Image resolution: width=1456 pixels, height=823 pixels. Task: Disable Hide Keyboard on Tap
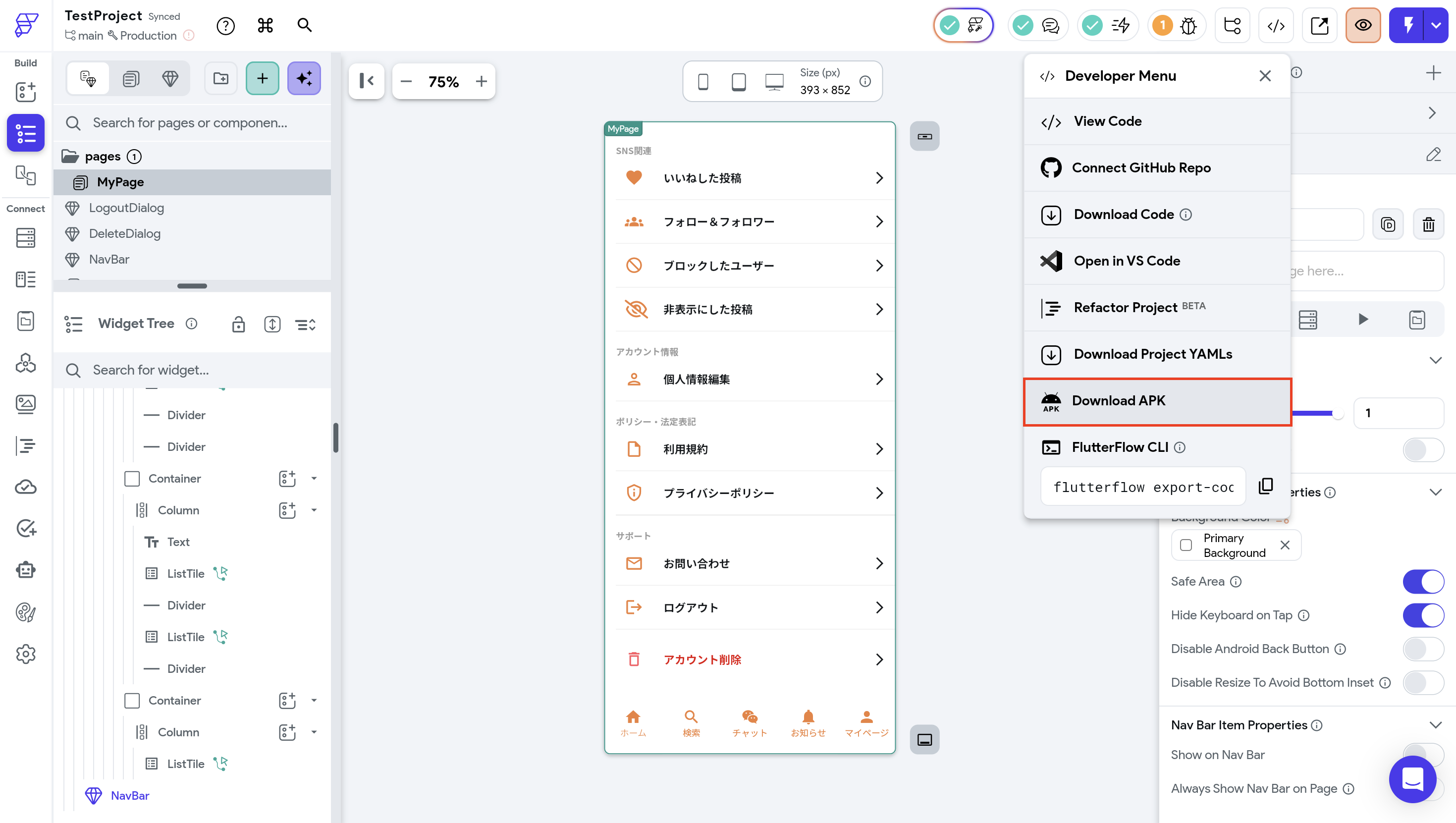(x=1423, y=615)
